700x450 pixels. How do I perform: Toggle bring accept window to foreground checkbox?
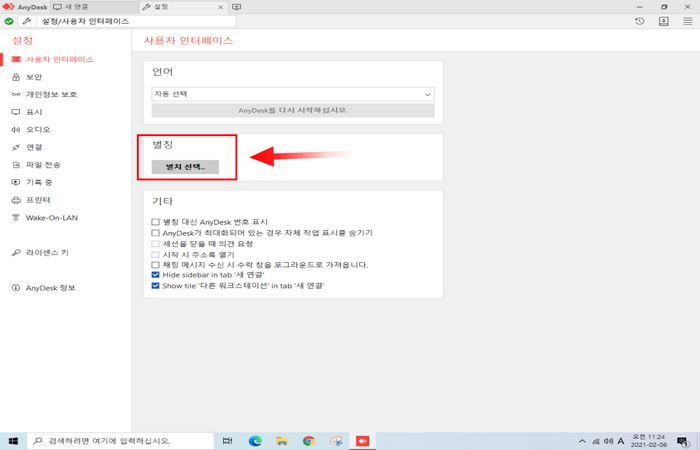pyautogui.click(x=155, y=265)
